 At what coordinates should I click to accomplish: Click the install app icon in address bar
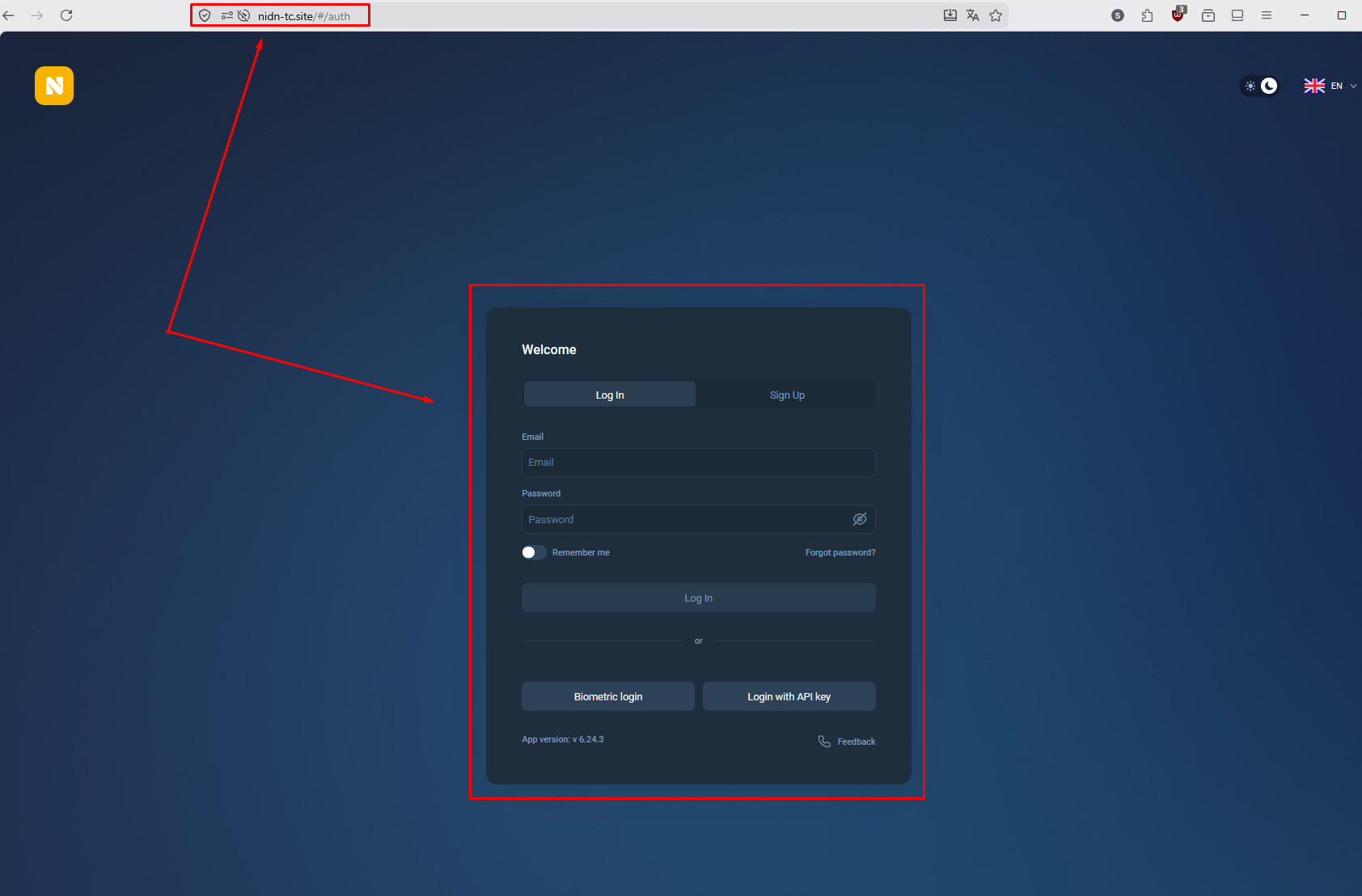click(950, 15)
